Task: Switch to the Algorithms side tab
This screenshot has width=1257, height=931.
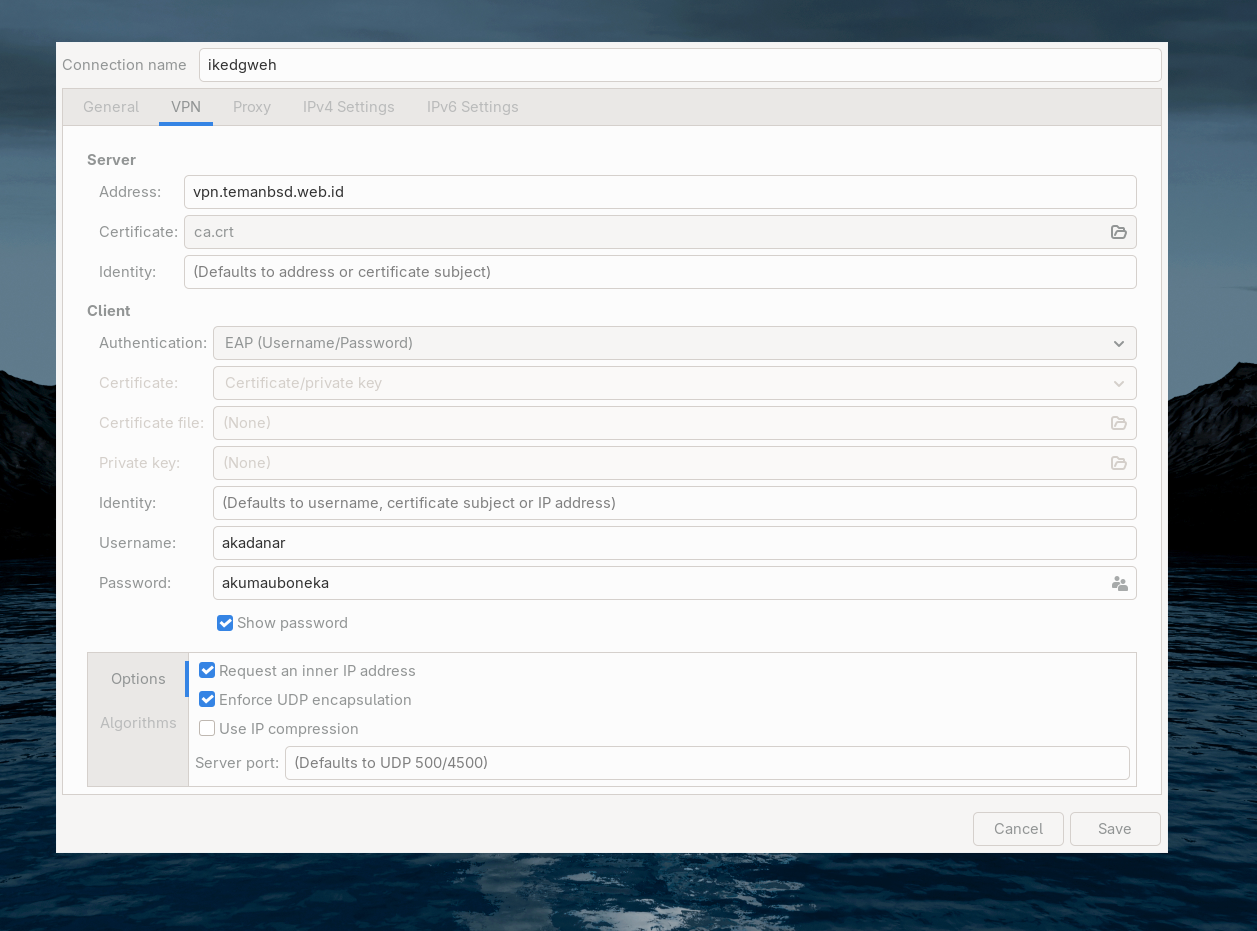Action: coord(138,723)
